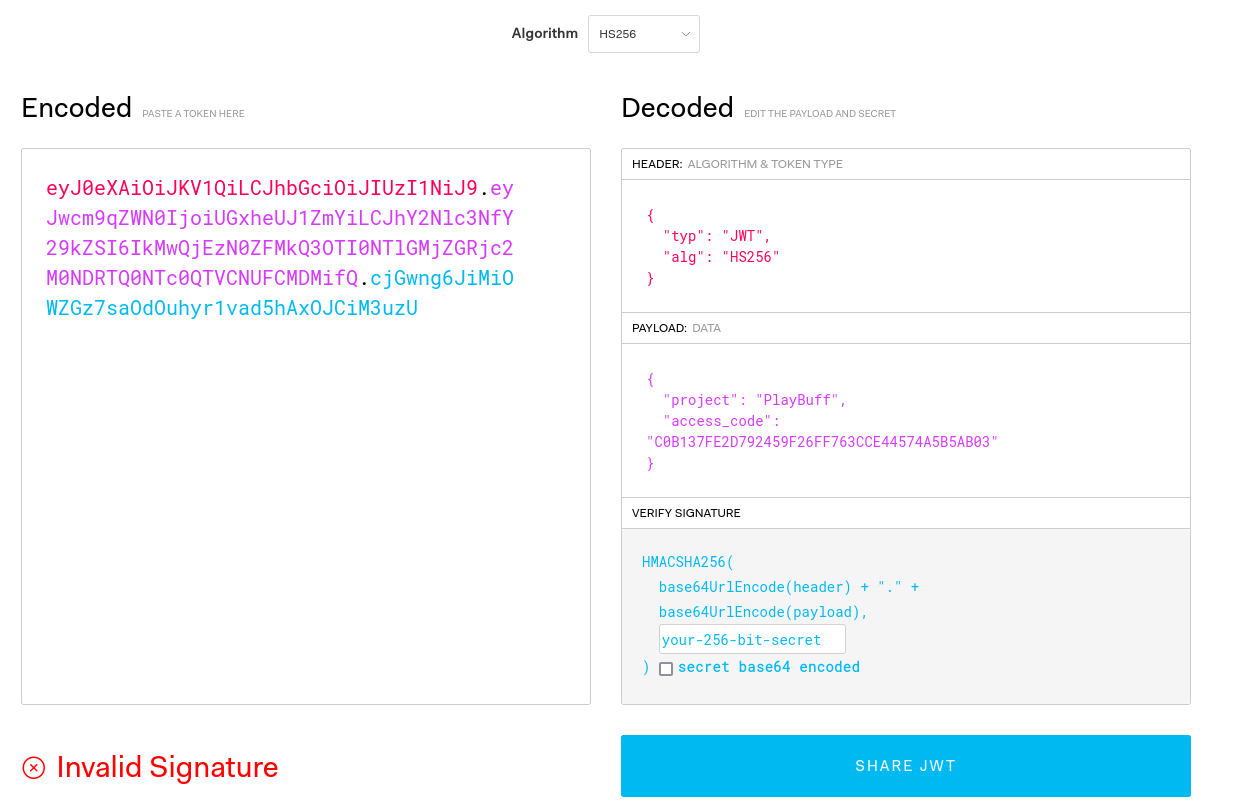Click the dropdown chevron beside HS256
Viewport: 1238px width, 803px height.
pos(686,34)
